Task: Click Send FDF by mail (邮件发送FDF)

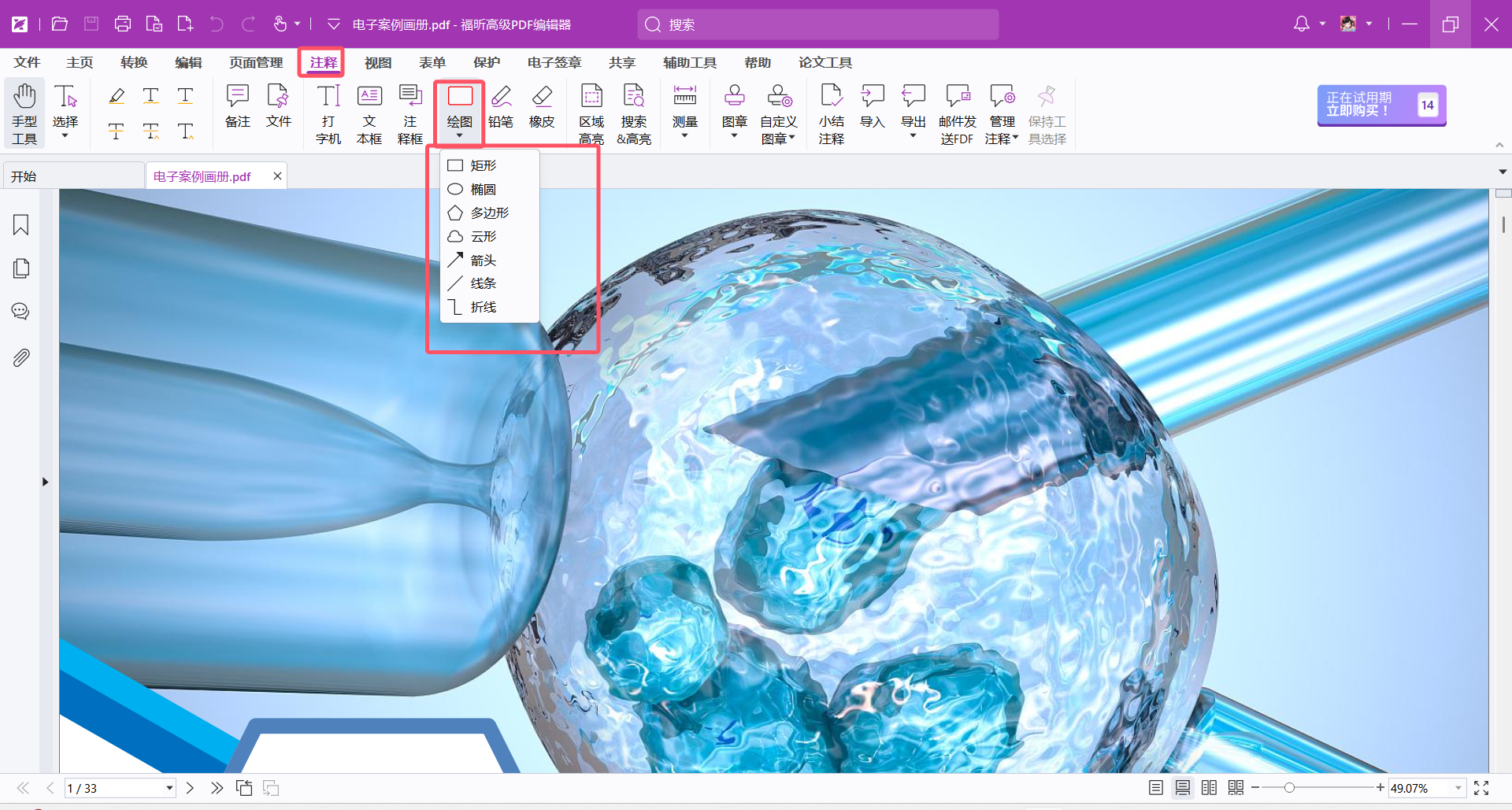Action: [x=958, y=113]
